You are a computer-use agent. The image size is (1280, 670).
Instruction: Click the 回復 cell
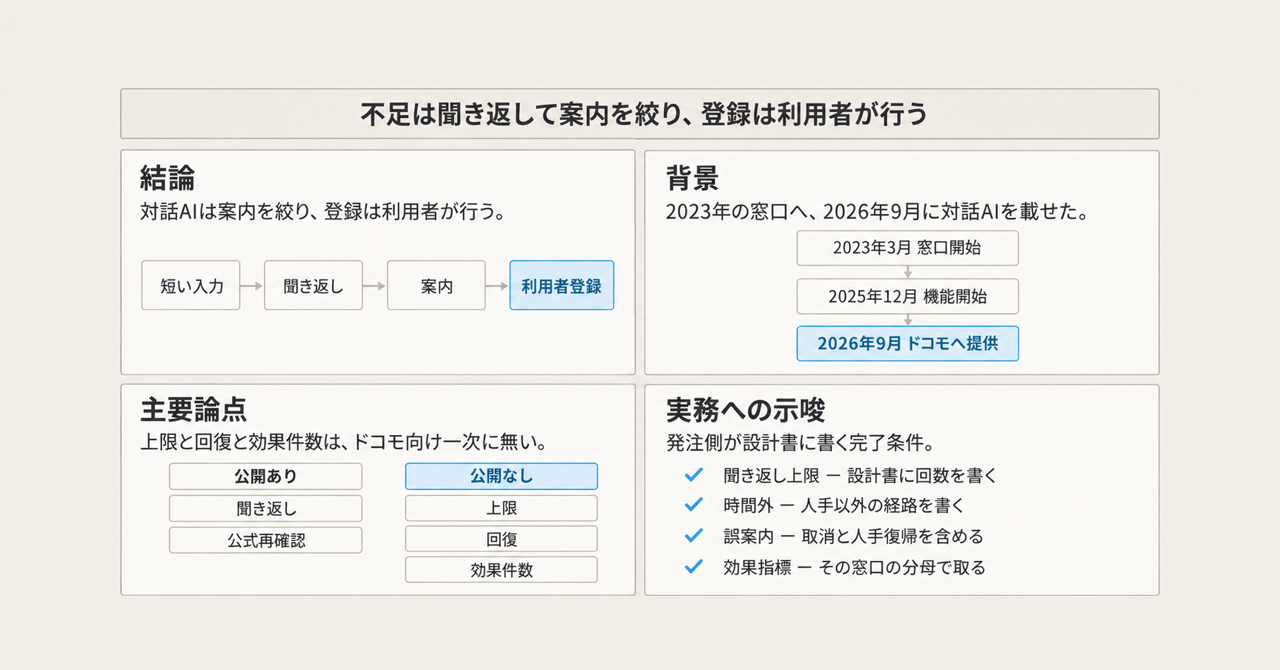coord(501,540)
